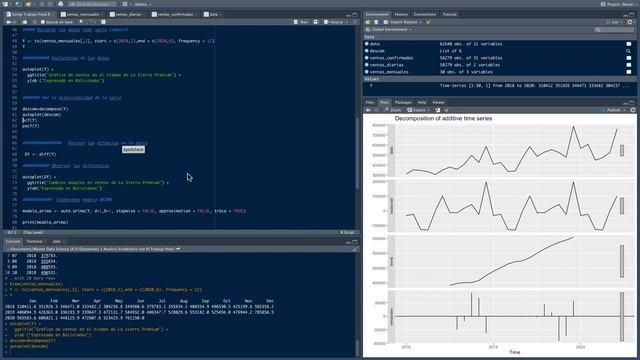This screenshot has width=640, height=360.
Task: Click the new file icon in main toolbar
Action: coord(5,4)
